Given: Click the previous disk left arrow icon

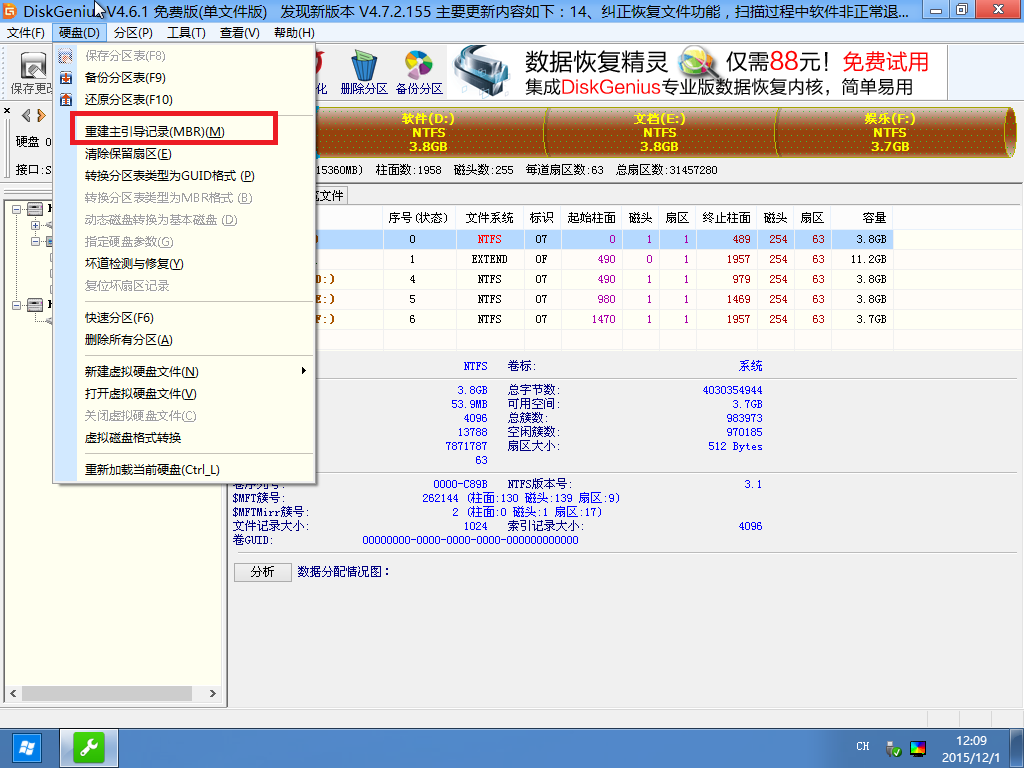Looking at the screenshot, I should pyautogui.click(x=26, y=116).
